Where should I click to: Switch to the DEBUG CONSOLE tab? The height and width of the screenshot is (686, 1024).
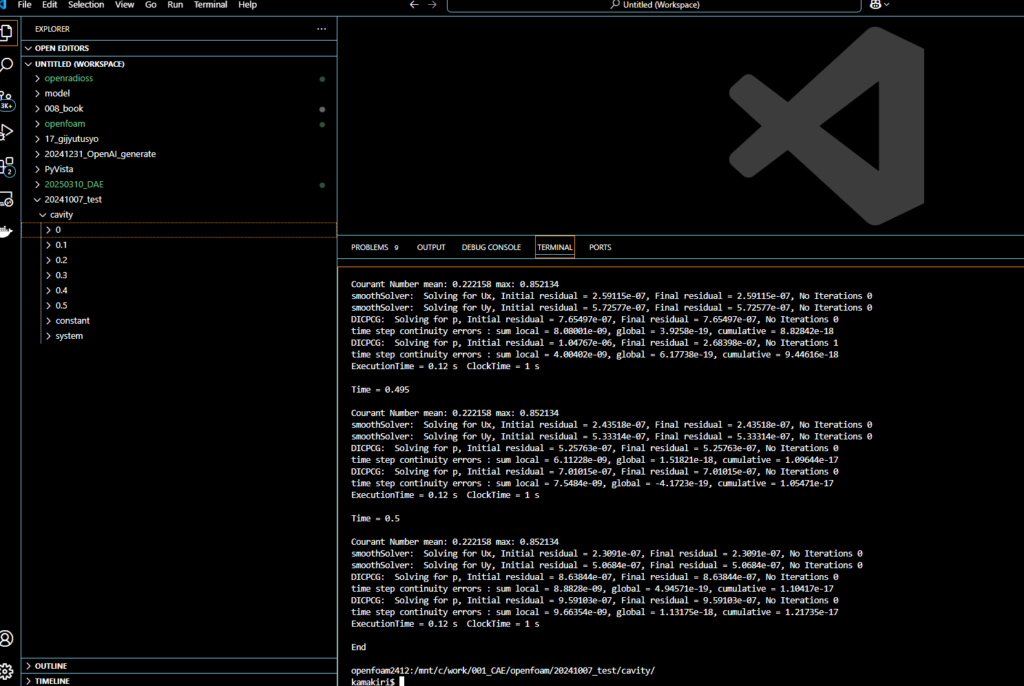coord(490,247)
